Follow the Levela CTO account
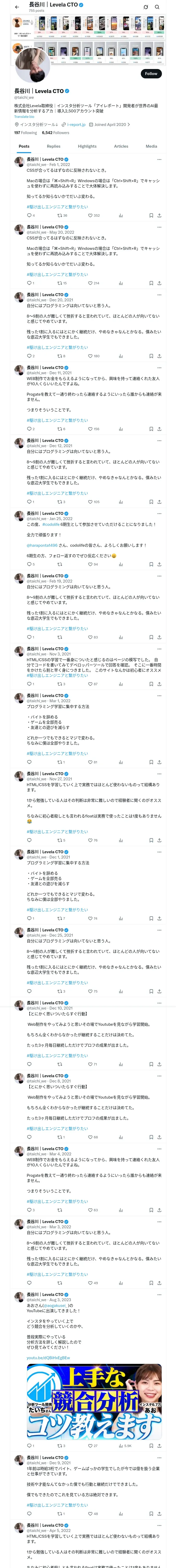The image size is (176, 1568). (x=150, y=74)
